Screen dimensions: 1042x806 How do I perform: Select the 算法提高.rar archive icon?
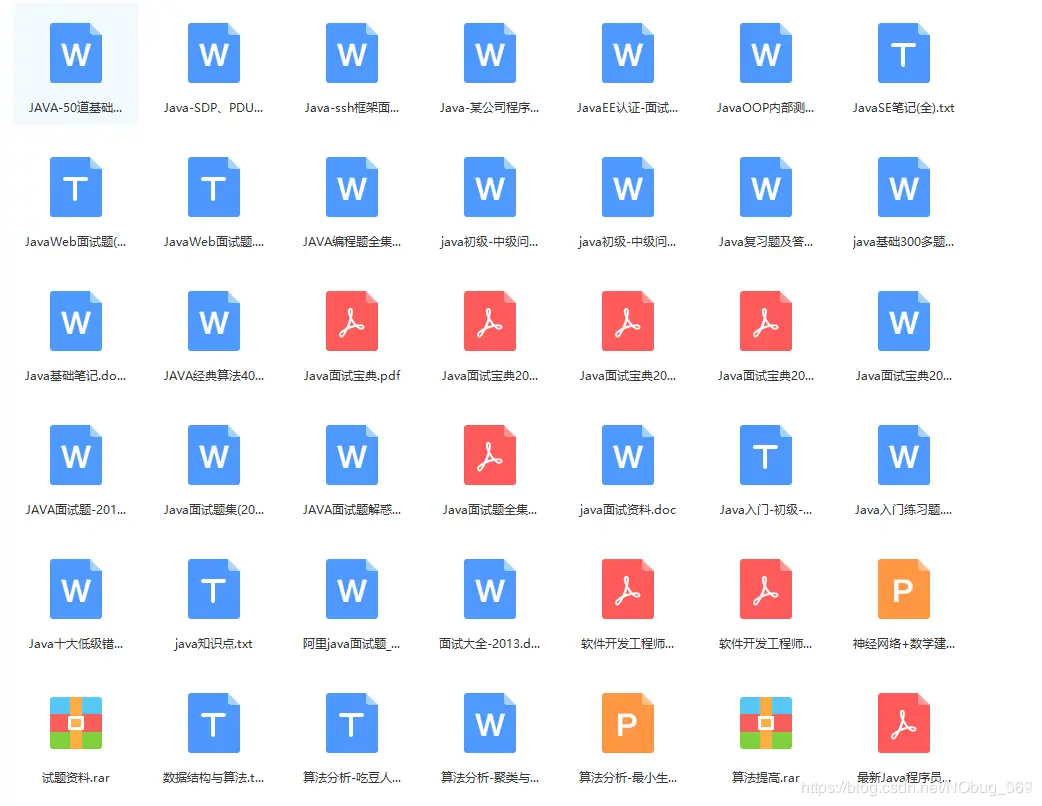tap(766, 723)
